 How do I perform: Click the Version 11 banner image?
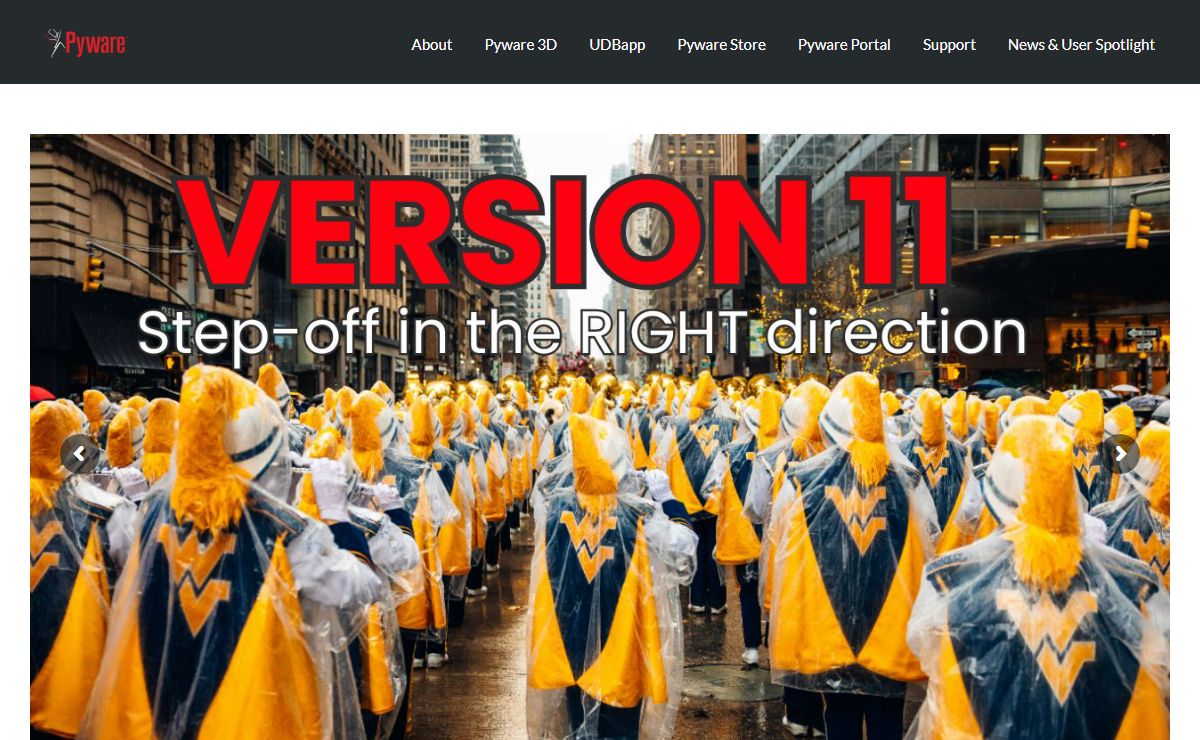600,437
